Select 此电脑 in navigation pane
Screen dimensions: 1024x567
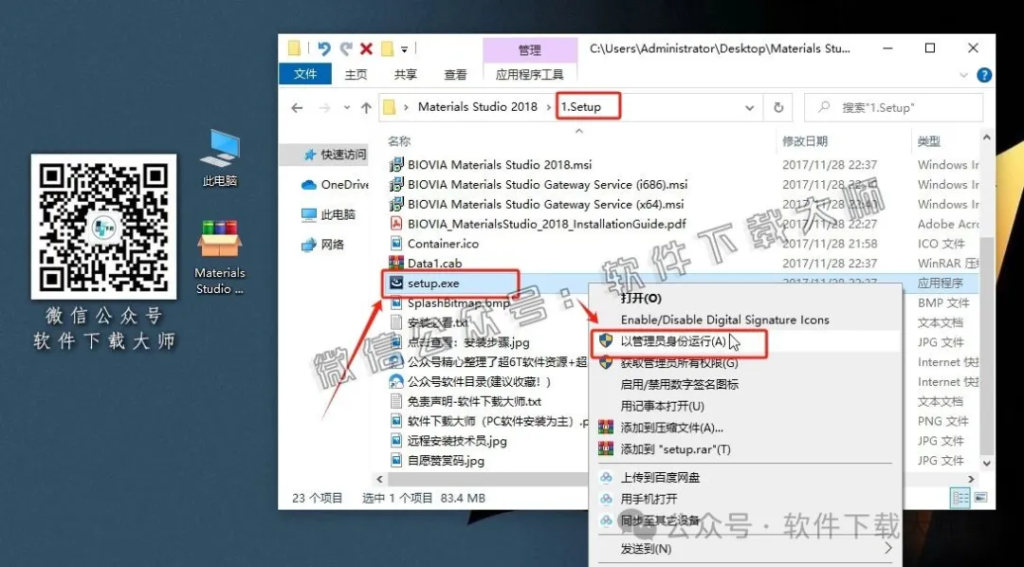click(x=328, y=214)
